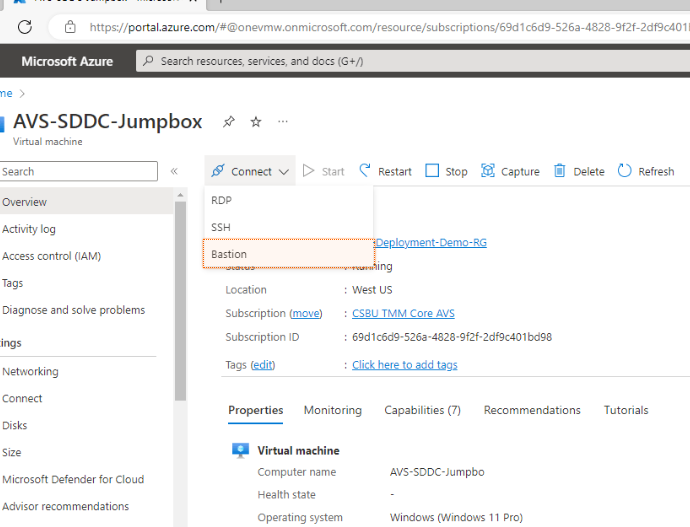Click the Delete trash can icon
Screen dimensions: 690x527
point(559,170)
